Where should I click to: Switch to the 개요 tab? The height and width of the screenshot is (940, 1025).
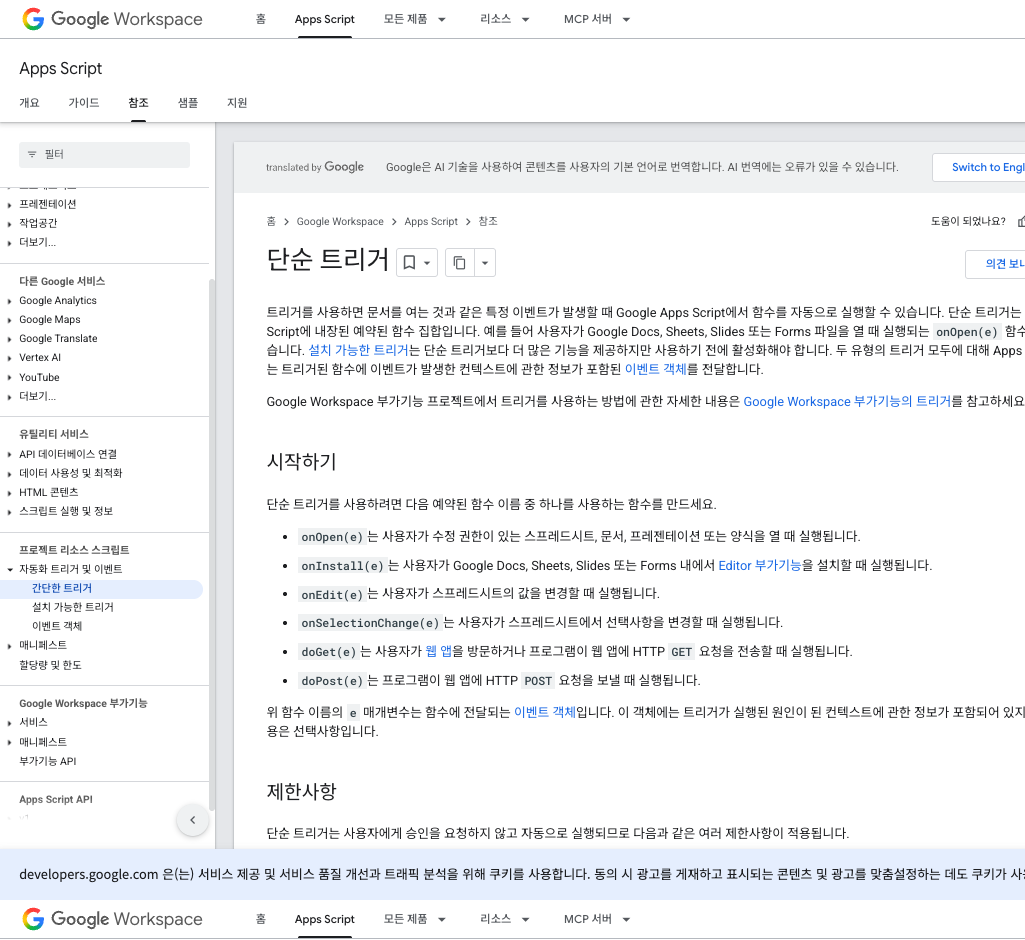click(29, 103)
